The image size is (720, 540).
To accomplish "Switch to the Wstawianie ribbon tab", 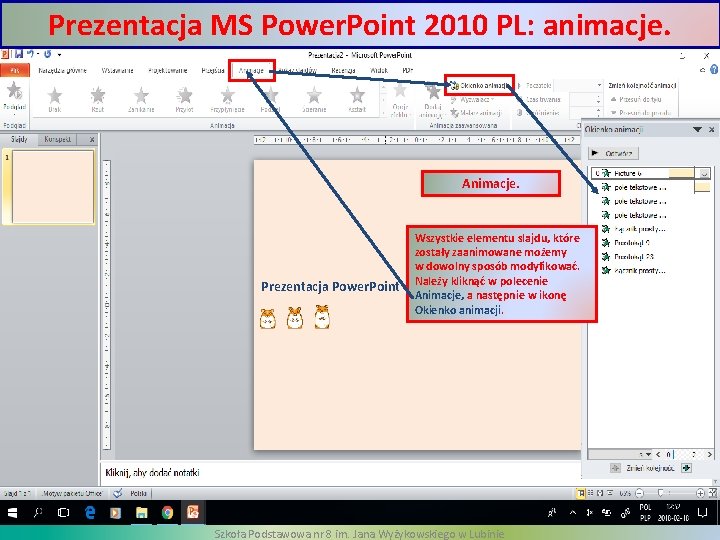I will coord(118,70).
